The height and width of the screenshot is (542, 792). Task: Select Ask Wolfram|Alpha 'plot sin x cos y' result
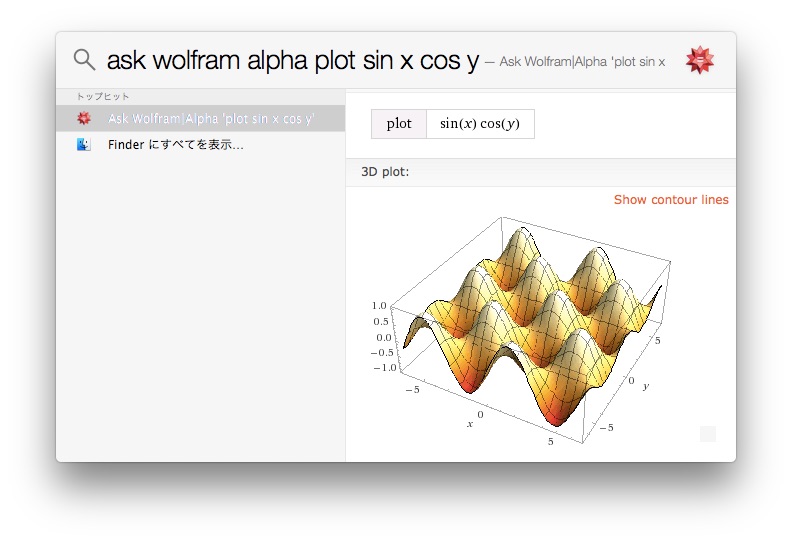tap(201, 118)
